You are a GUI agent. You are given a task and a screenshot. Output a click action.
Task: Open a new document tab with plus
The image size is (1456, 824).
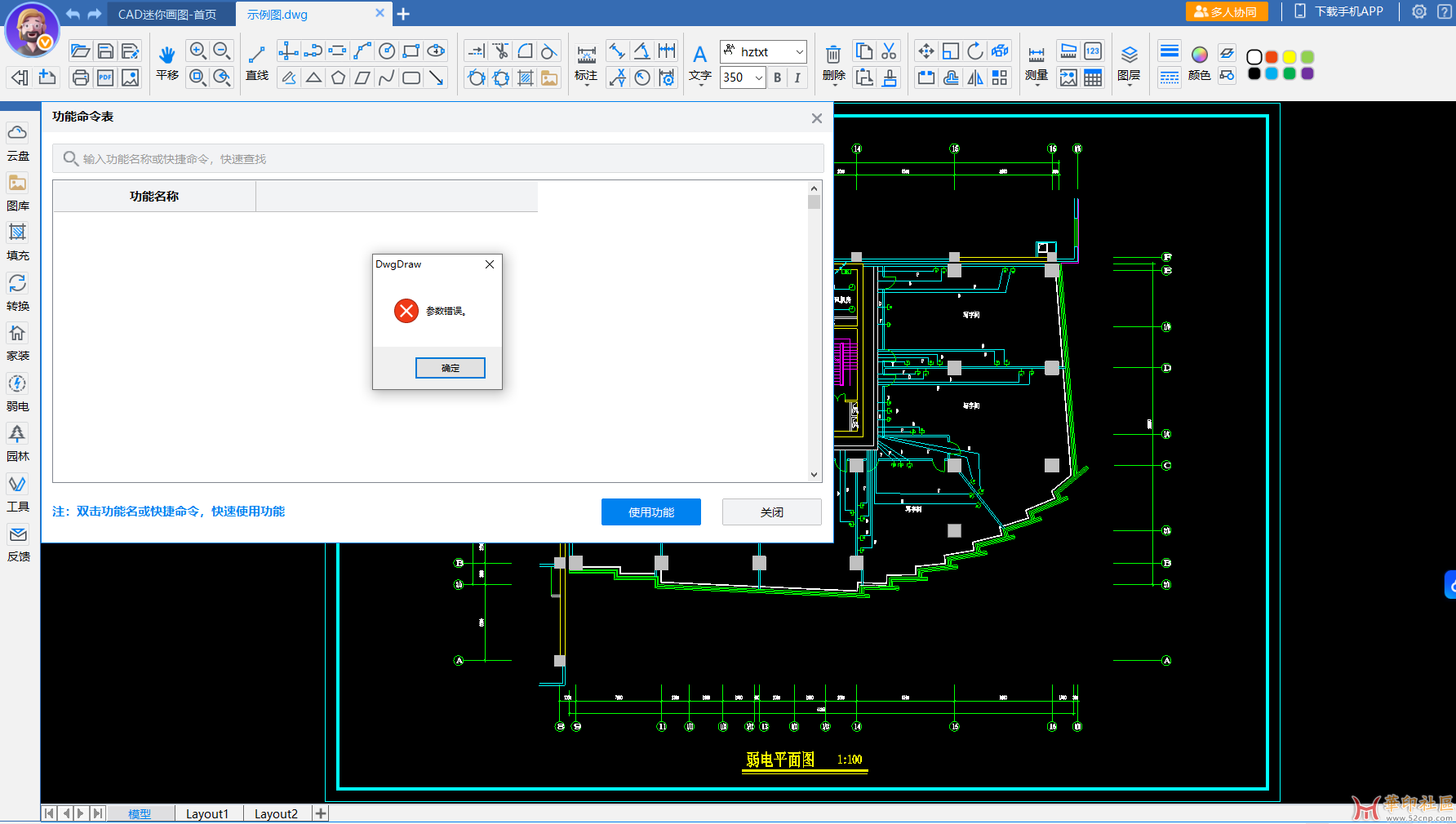pos(403,14)
